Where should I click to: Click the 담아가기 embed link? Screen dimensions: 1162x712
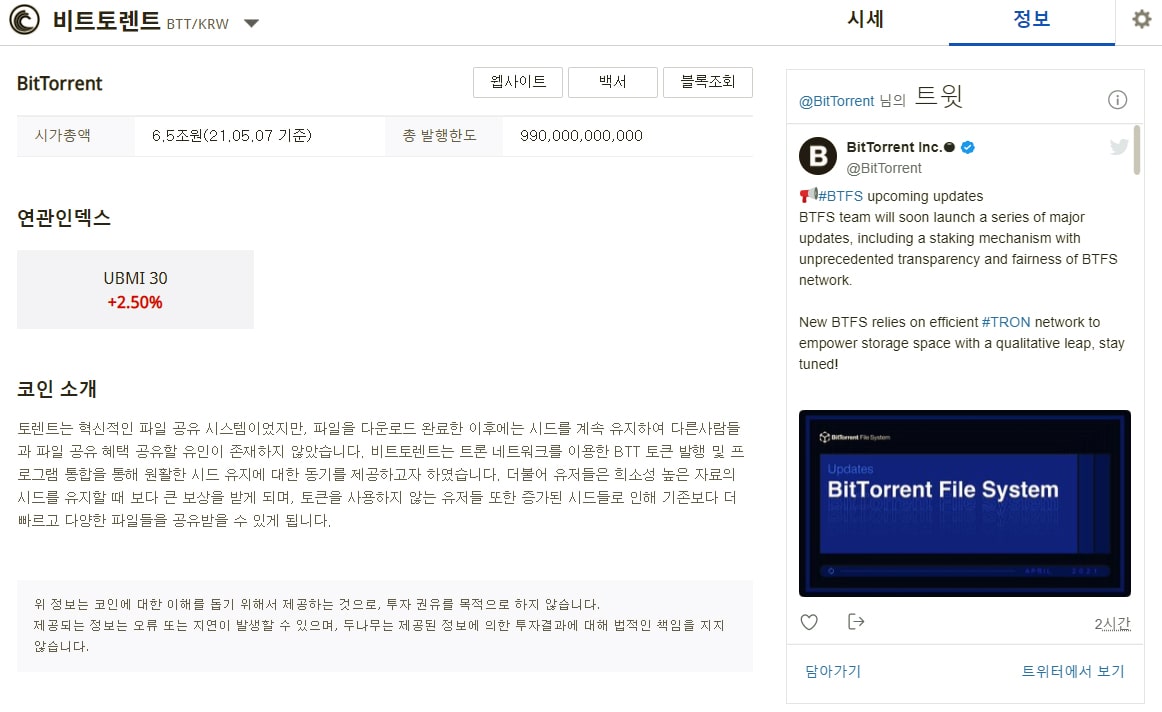click(833, 671)
